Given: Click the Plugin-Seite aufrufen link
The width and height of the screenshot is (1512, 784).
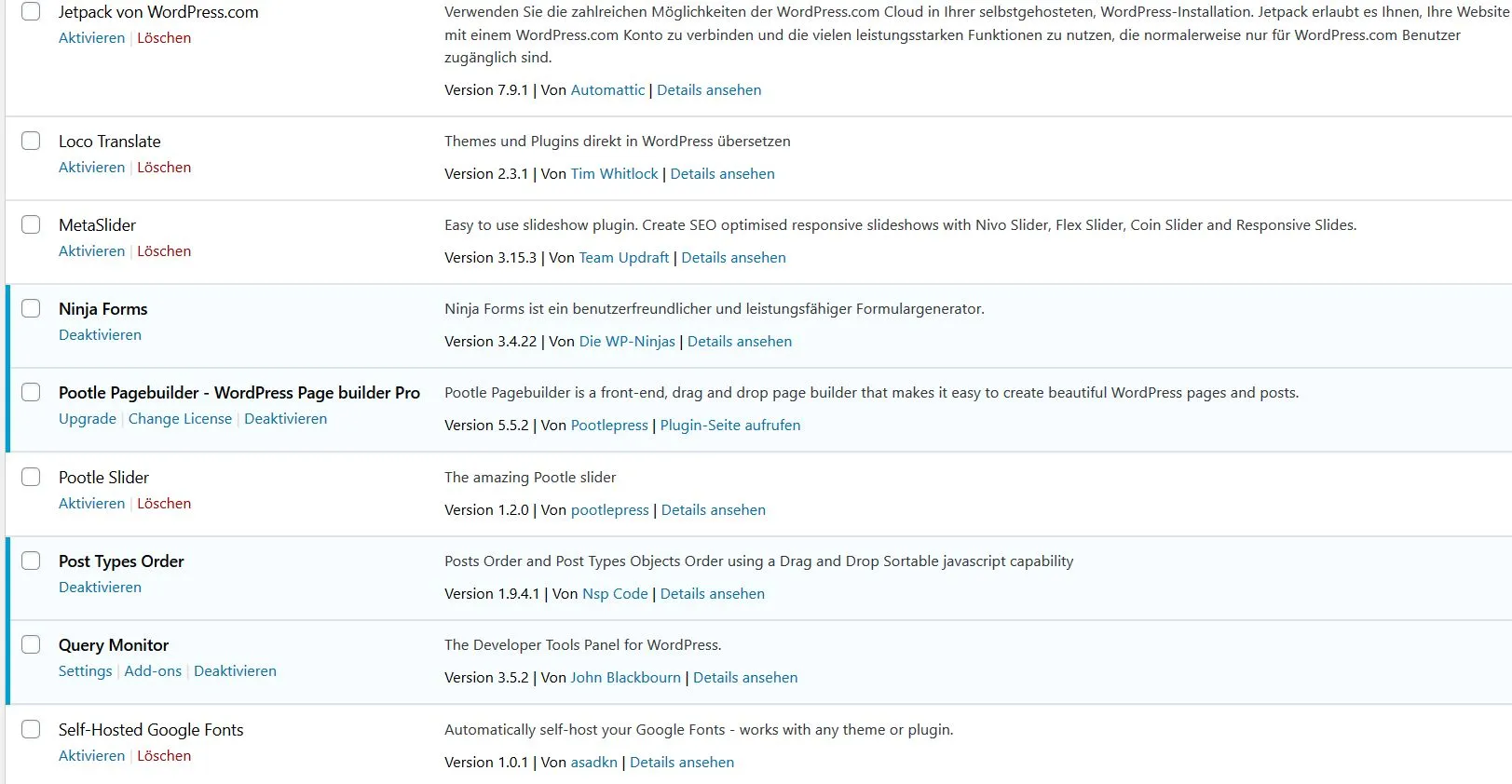Looking at the screenshot, I should pos(730,426).
